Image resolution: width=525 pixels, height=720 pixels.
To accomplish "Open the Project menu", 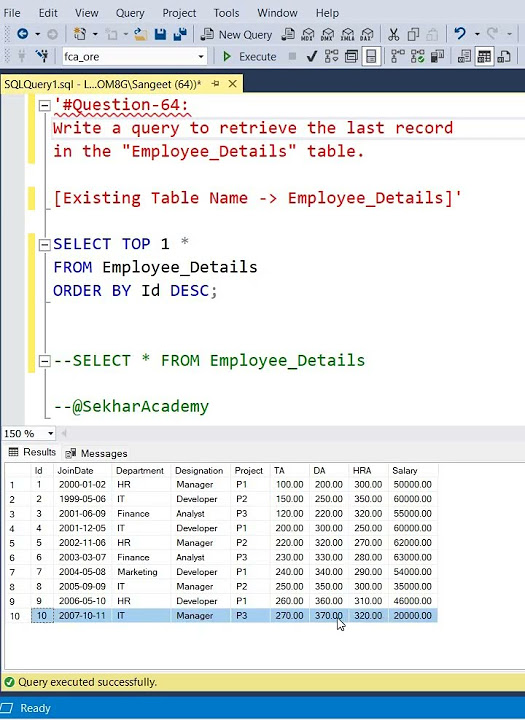I will (x=179, y=13).
